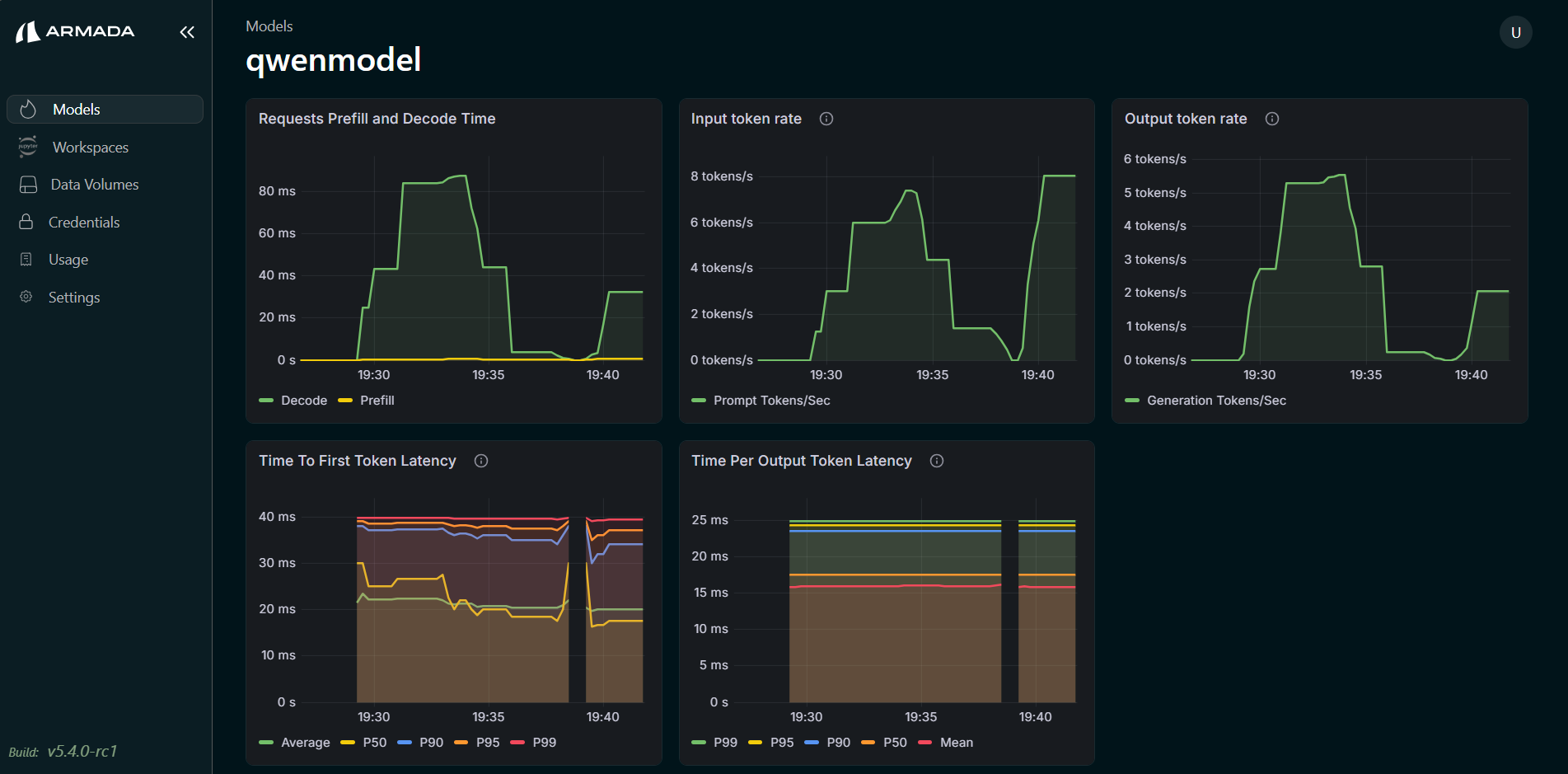Click the qwenmodel page heading
This screenshot has width=1568, height=774.
334,60
